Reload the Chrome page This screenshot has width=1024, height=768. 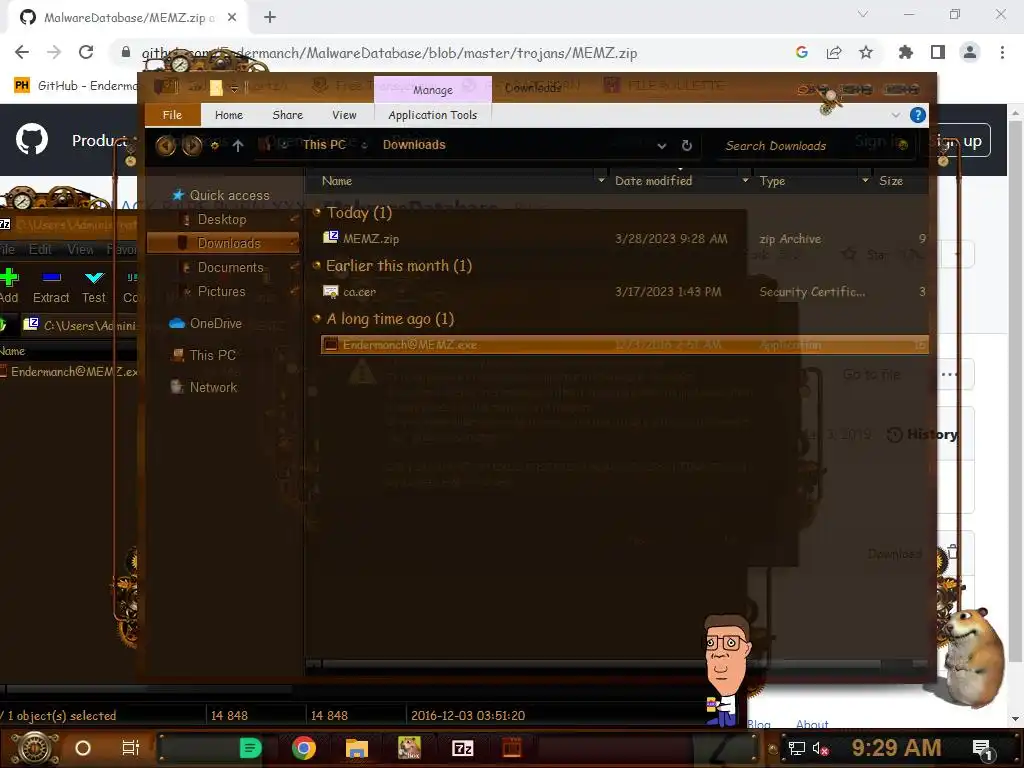(x=86, y=52)
